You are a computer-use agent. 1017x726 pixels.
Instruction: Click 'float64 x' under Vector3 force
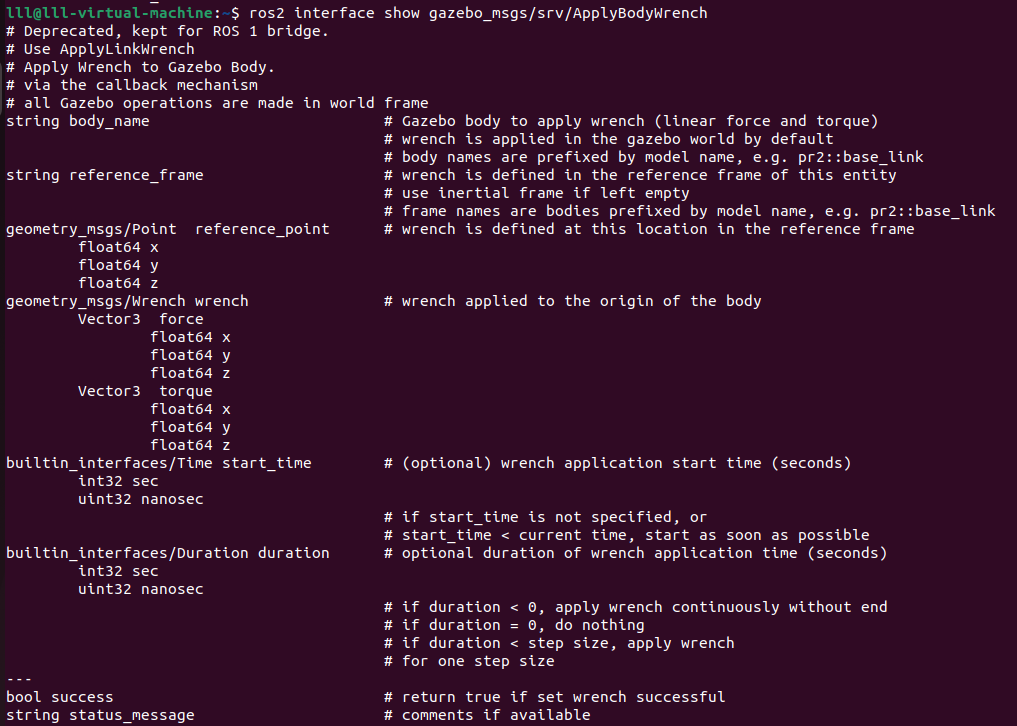click(x=190, y=337)
